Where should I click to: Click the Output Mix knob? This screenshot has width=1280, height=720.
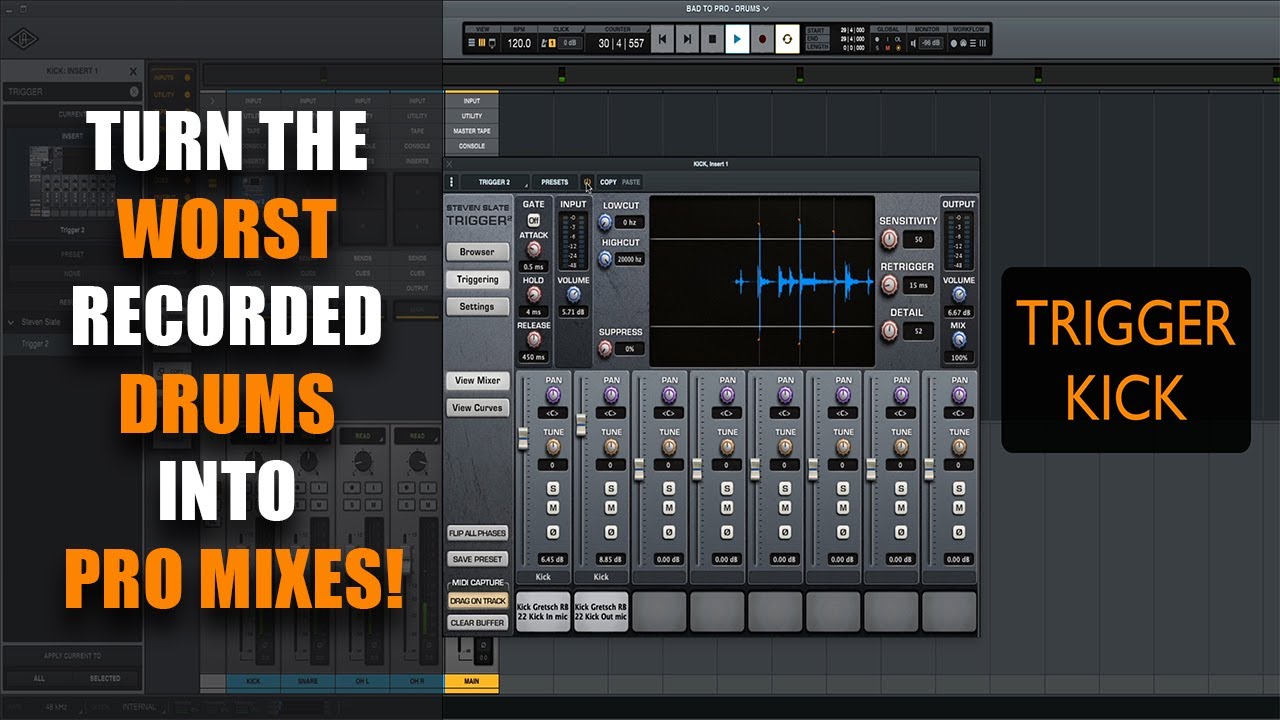click(x=959, y=339)
